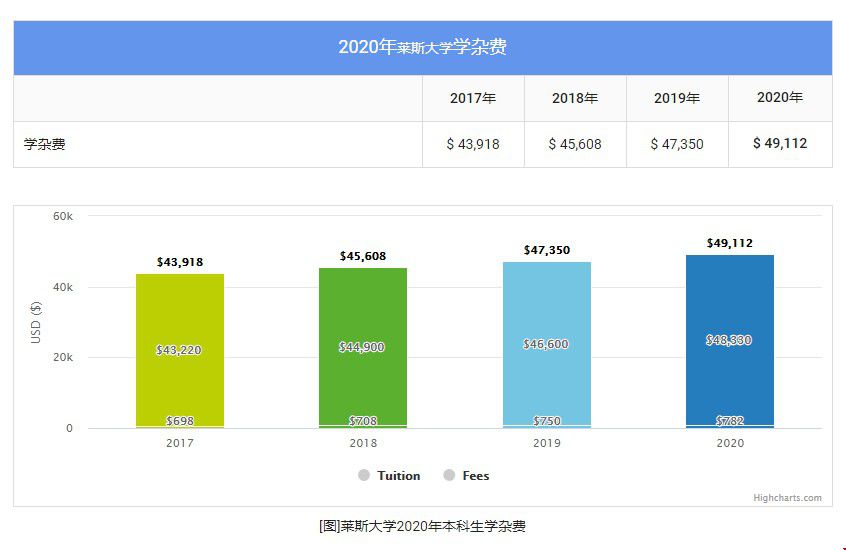Click the $45,608 total above 2018 bar
This screenshot has height=550, width=846.
(363, 256)
